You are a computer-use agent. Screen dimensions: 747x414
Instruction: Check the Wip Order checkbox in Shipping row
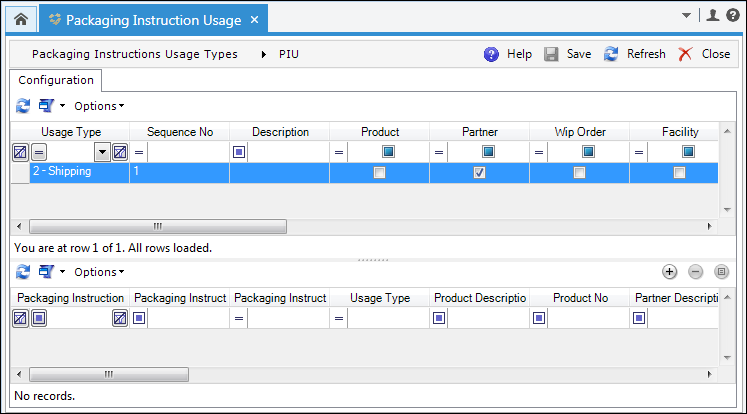580,172
